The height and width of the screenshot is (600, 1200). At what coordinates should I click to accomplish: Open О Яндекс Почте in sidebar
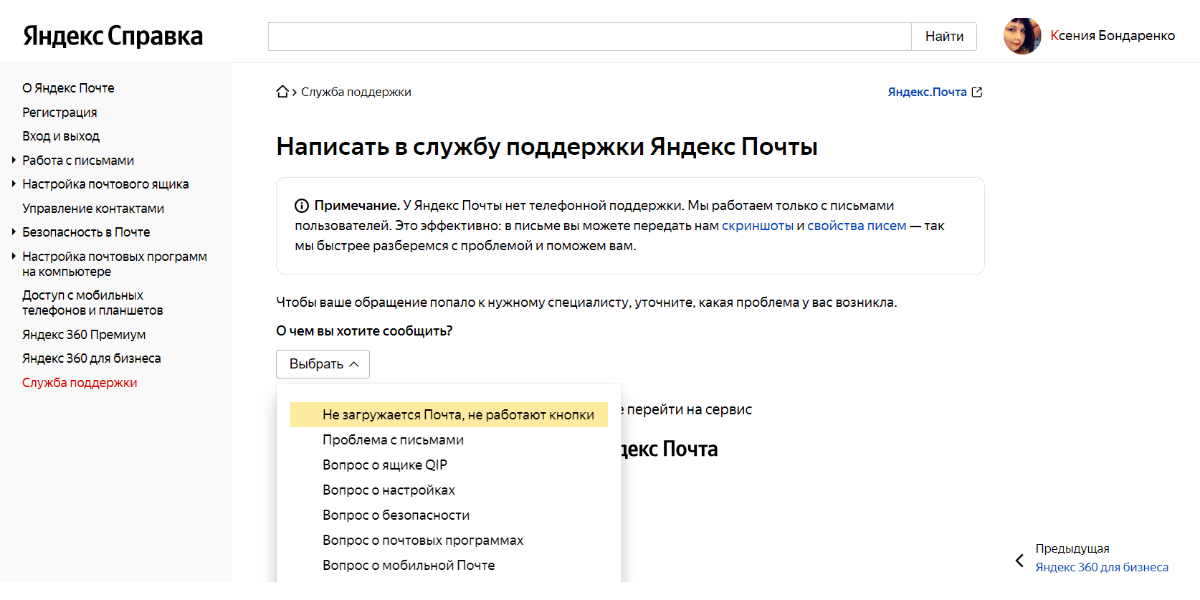(68, 88)
